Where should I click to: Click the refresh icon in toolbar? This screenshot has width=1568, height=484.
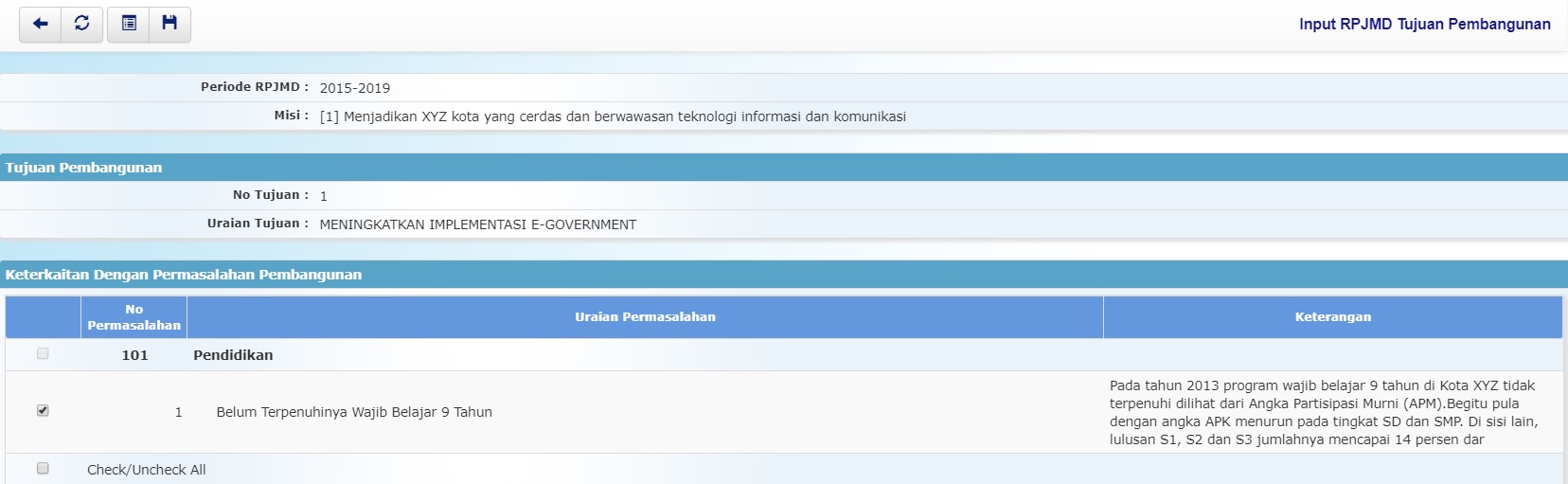click(x=82, y=24)
